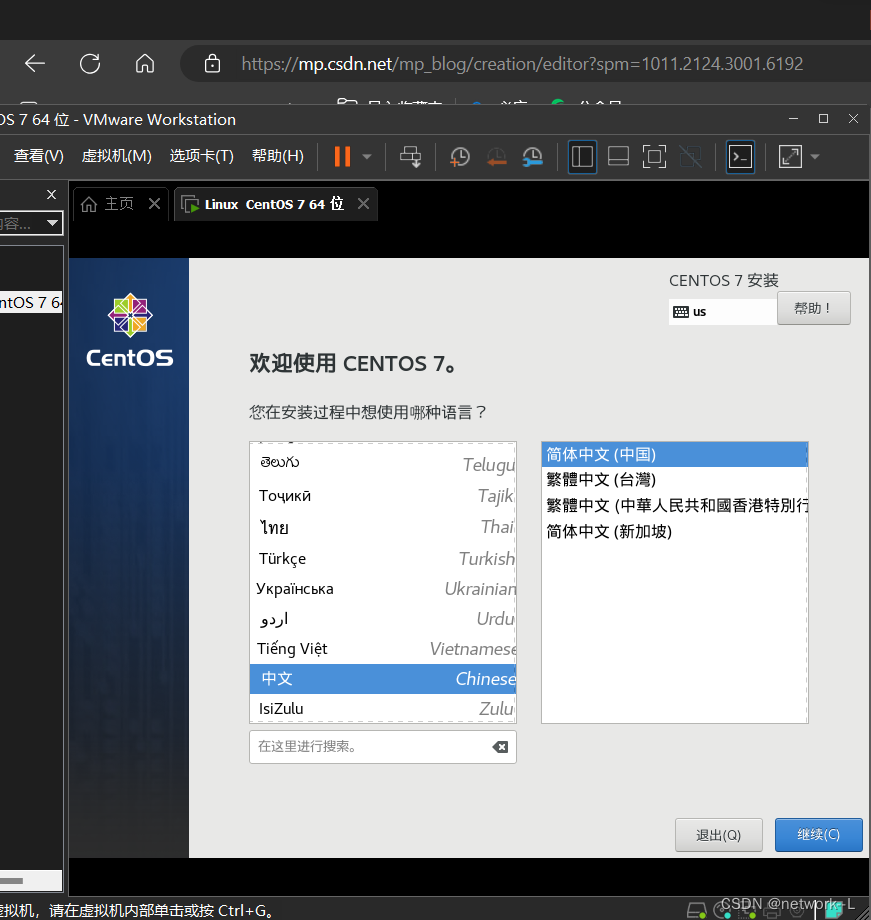Open the 帮助(H) menu
This screenshot has height=920, width=871.
(x=278, y=156)
